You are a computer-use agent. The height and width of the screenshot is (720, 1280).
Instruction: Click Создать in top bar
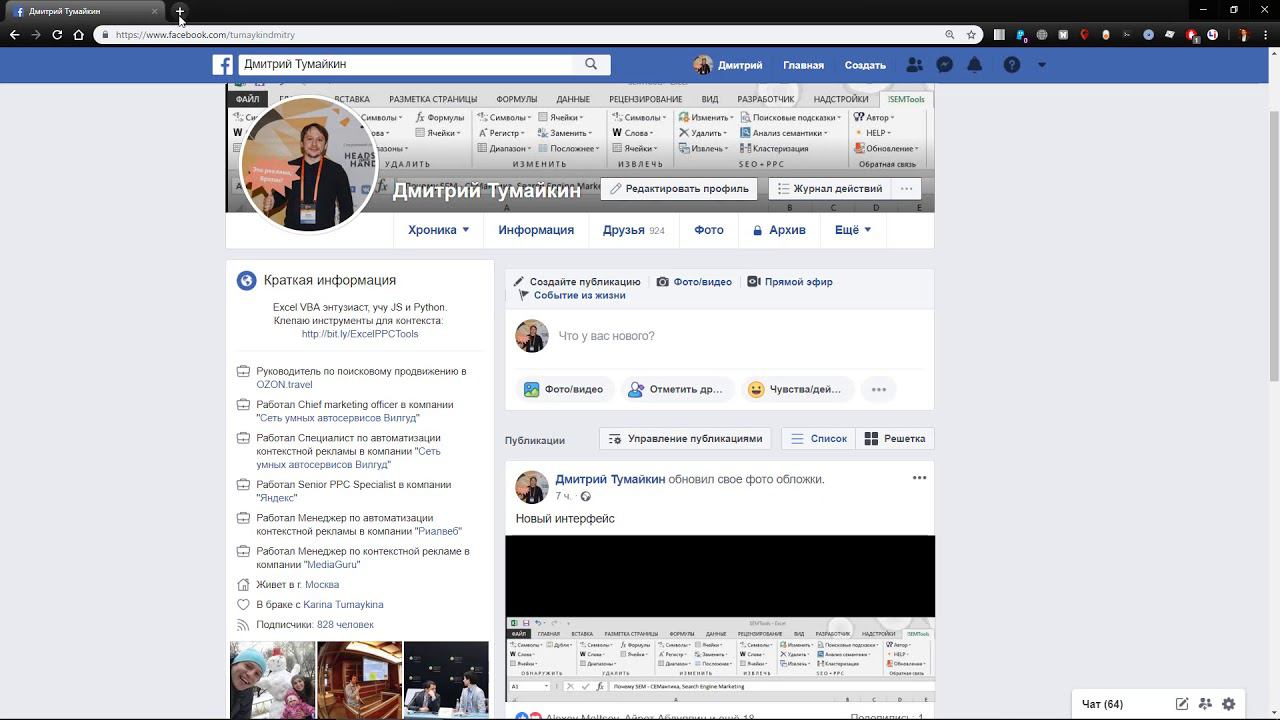(865, 65)
